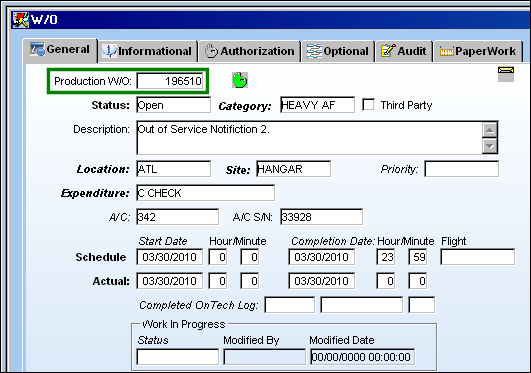This screenshot has height=373, width=531.
Task: Click Schedule completion minute field 59
Action: (418, 257)
